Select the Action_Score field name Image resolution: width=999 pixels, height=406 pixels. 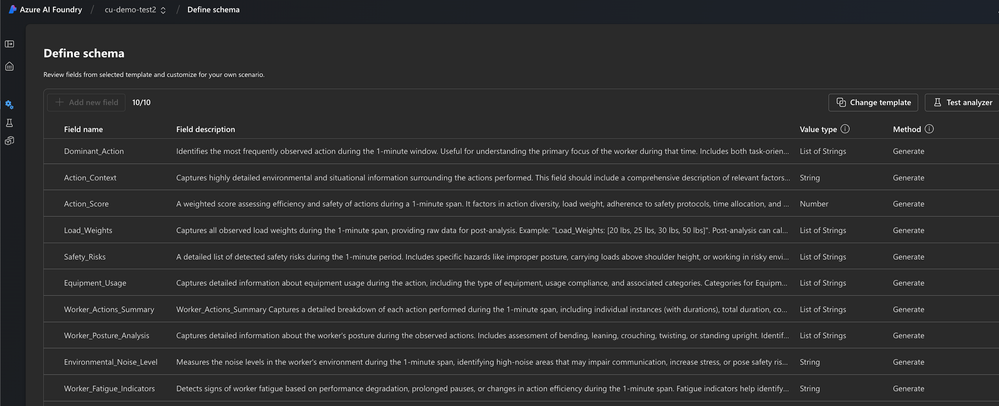pyautogui.click(x=90, y=204)
